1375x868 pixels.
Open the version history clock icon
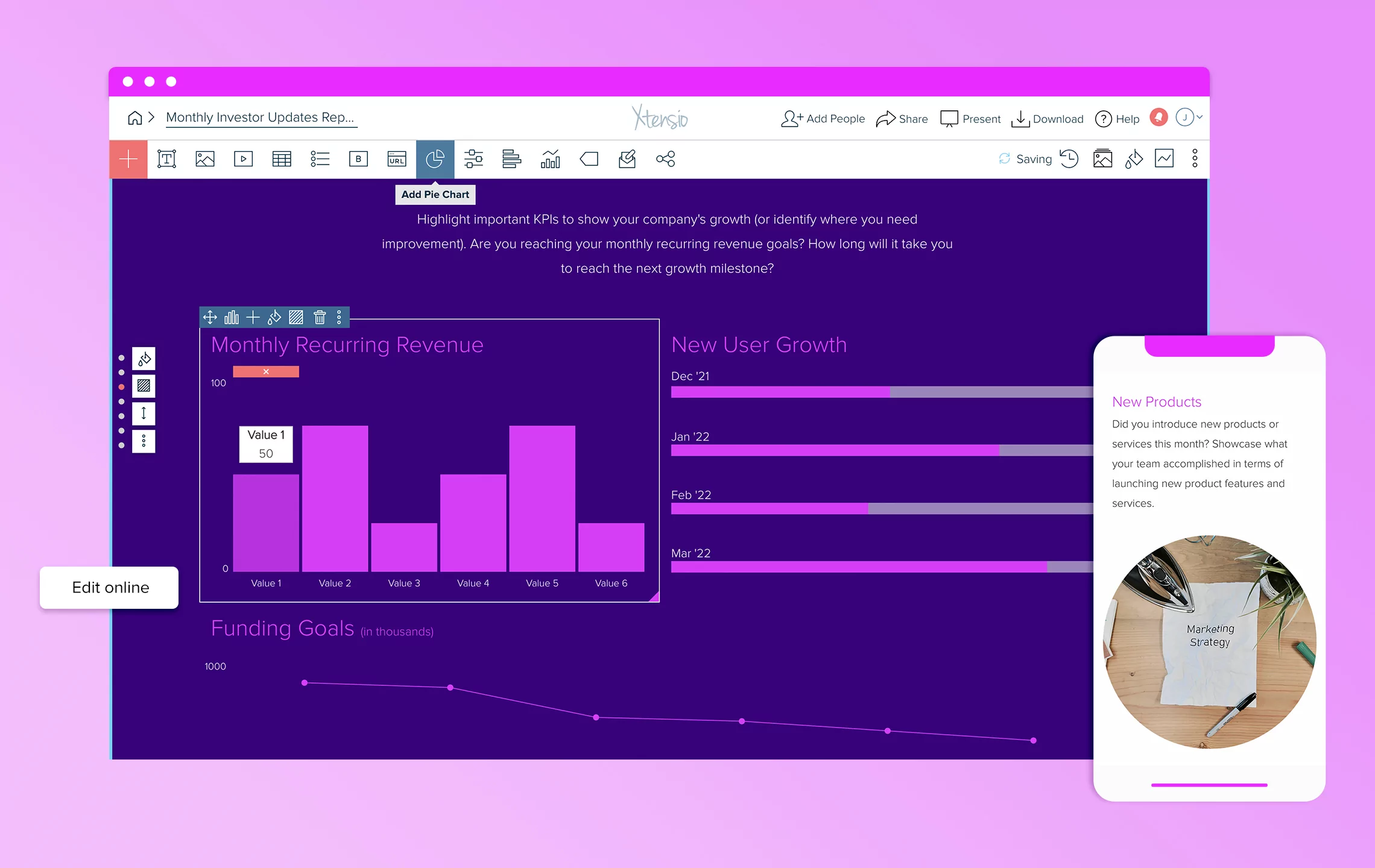(1069, 159)
